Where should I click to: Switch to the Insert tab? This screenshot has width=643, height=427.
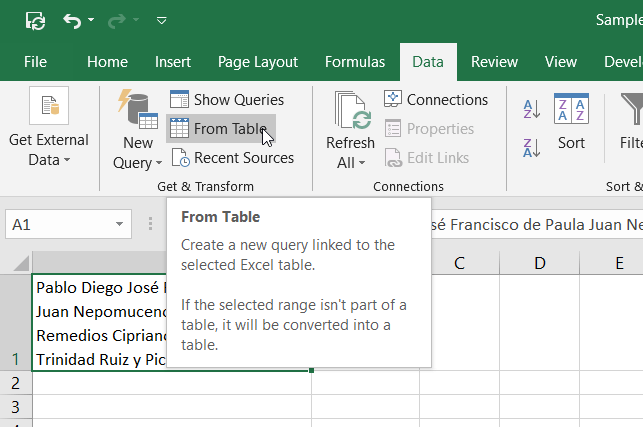tap(173, 62)
